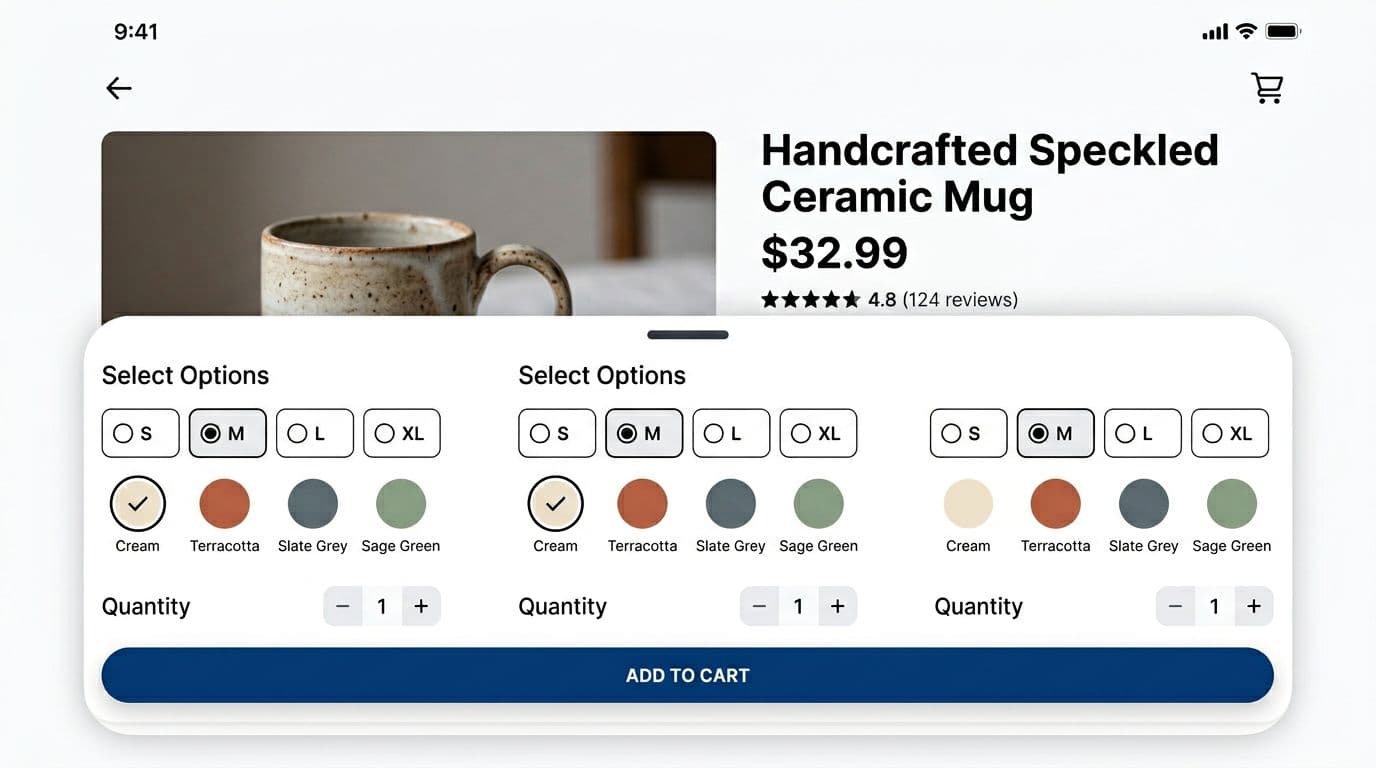Tap the 124 reviews link
1376x768 pixels.
960,299
